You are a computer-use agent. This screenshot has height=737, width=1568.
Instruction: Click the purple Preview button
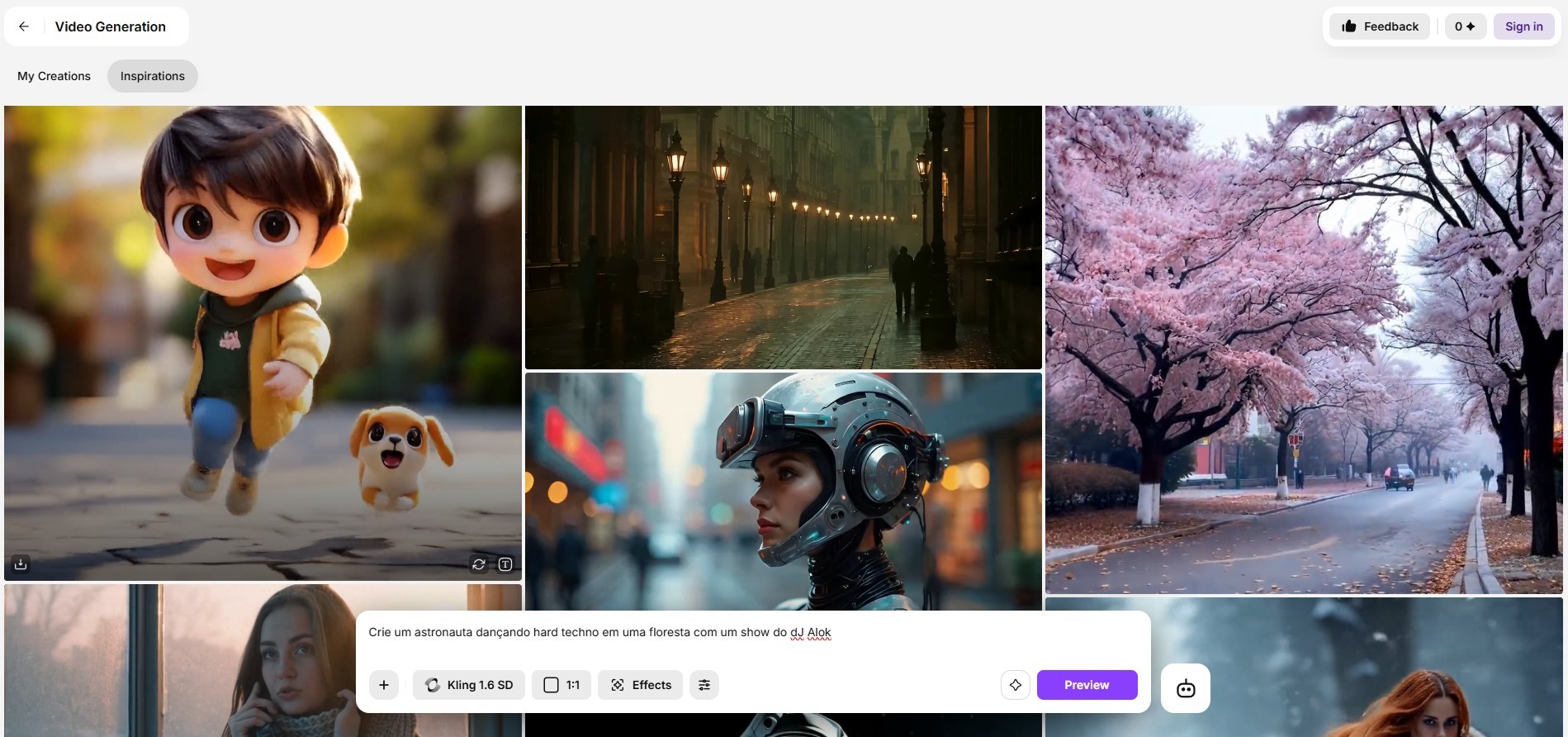point(1087,685)
